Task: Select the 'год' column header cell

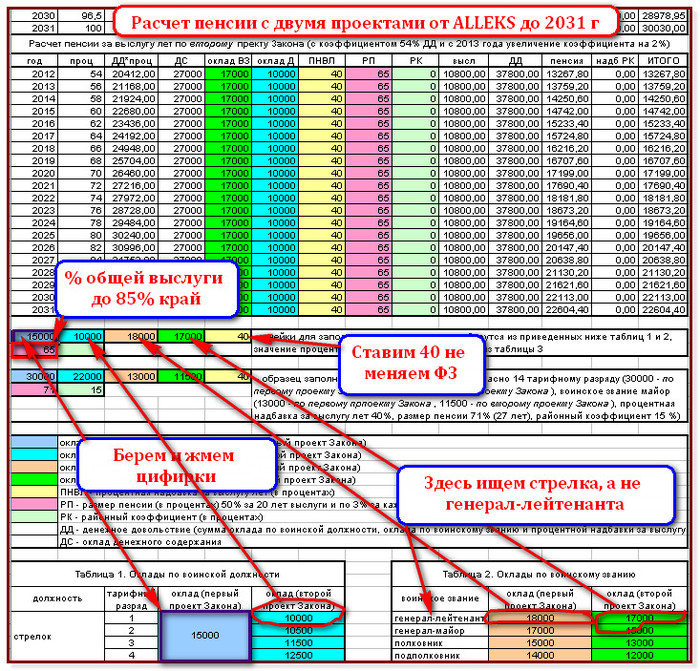Action: 34,61
